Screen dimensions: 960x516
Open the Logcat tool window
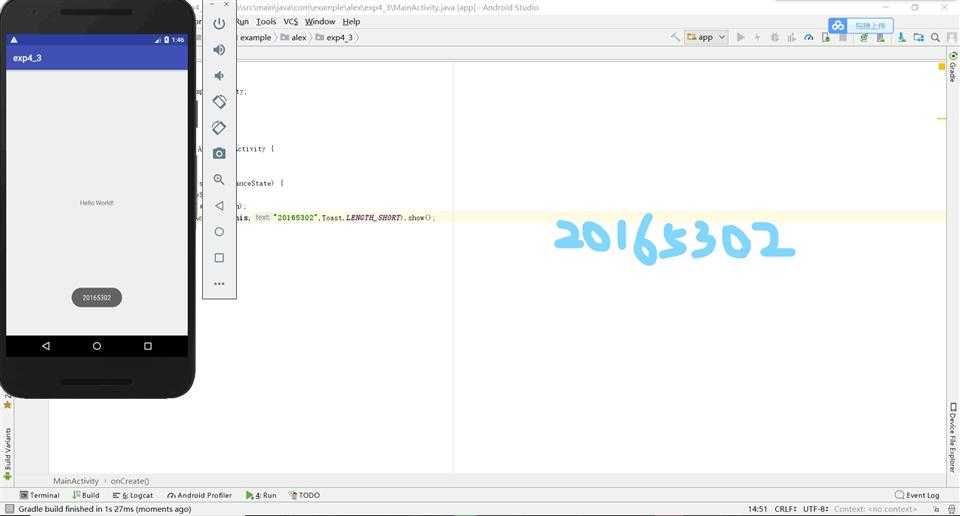(x=133, y=495)
